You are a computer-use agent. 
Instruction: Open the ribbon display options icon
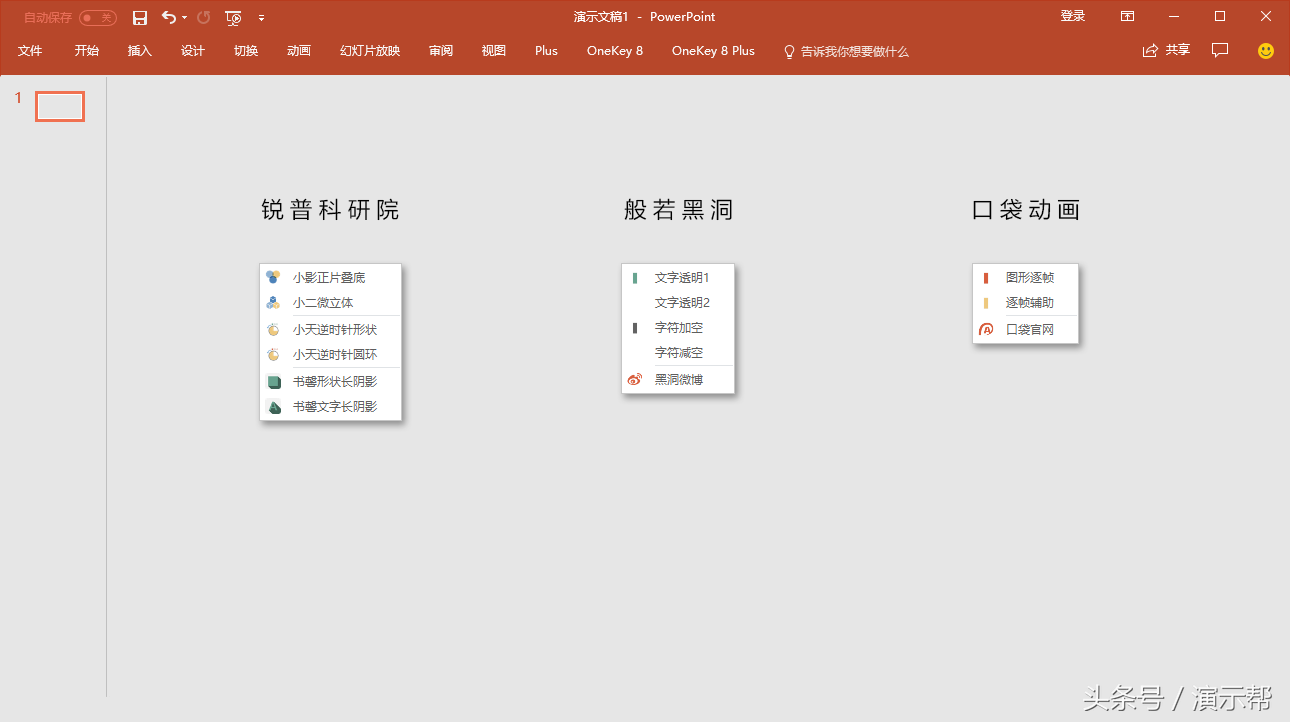click(1127, 16)
